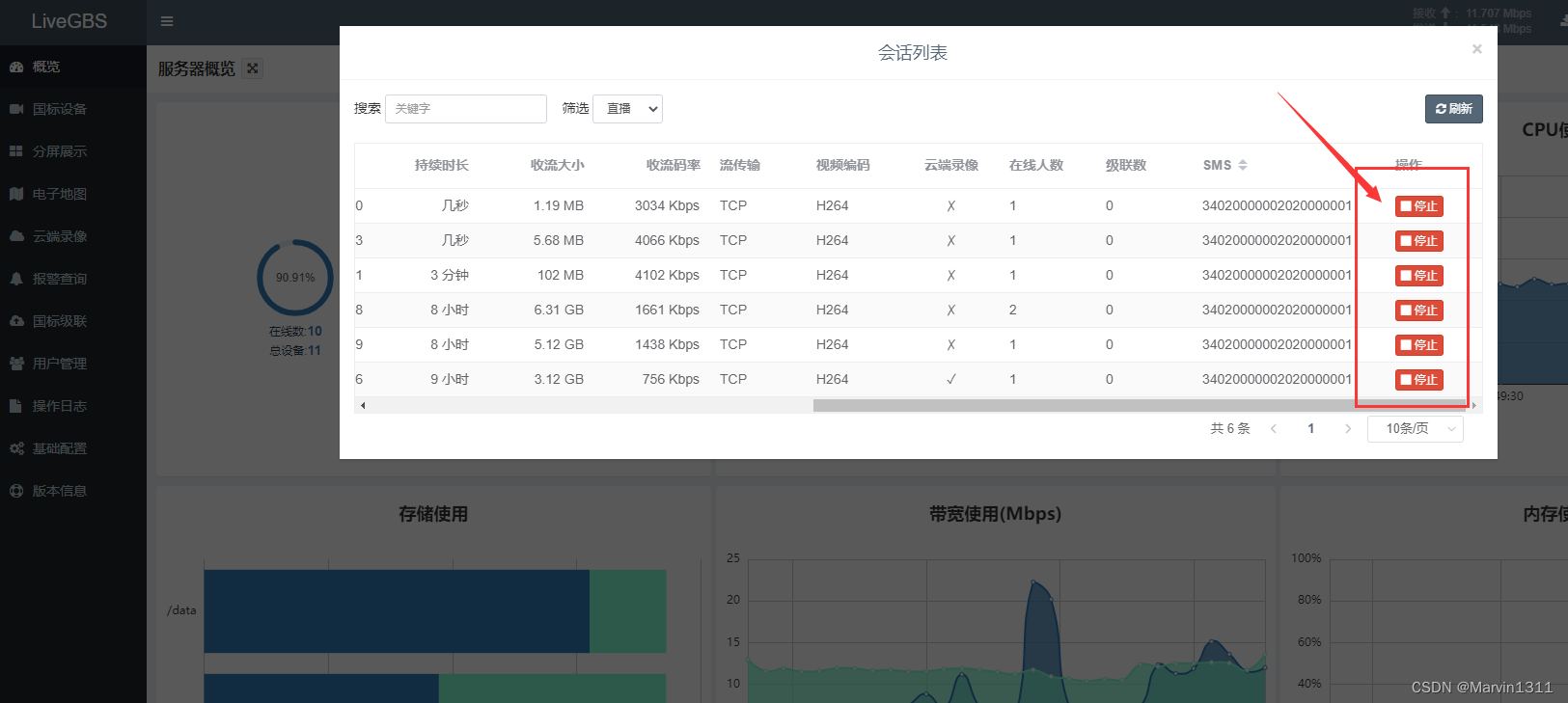1568x703 pixels.
Task: Stop the session with 102 MB received
Action: [1418, 276]
